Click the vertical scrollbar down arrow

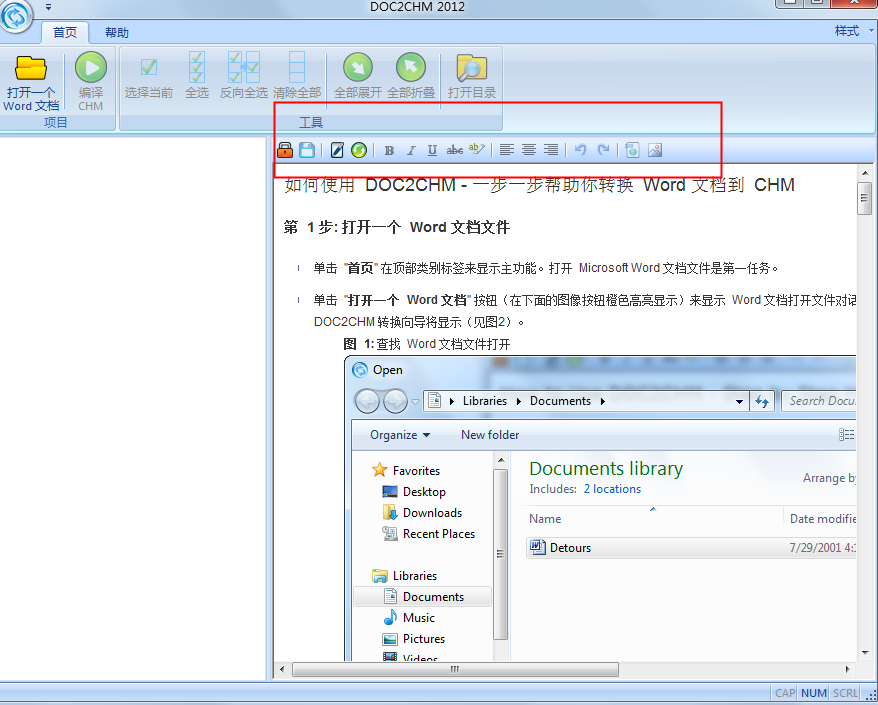(865, 653)
